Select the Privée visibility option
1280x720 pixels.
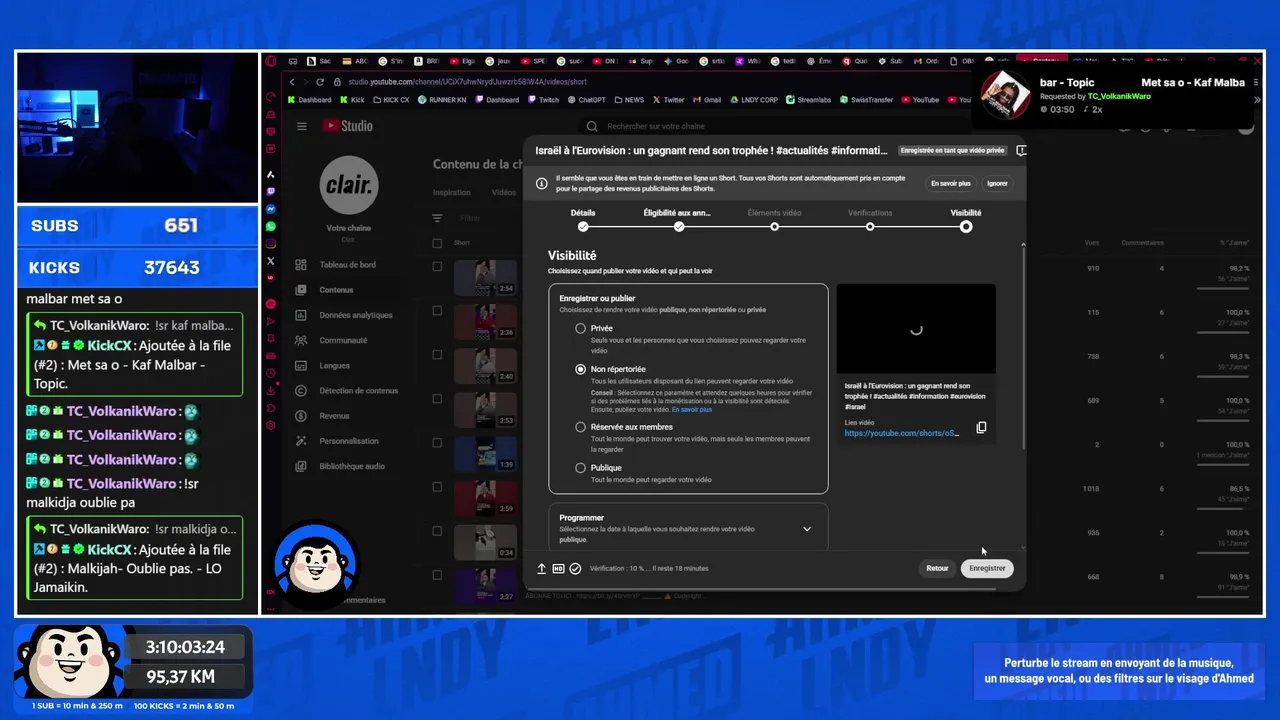point(581,328)
